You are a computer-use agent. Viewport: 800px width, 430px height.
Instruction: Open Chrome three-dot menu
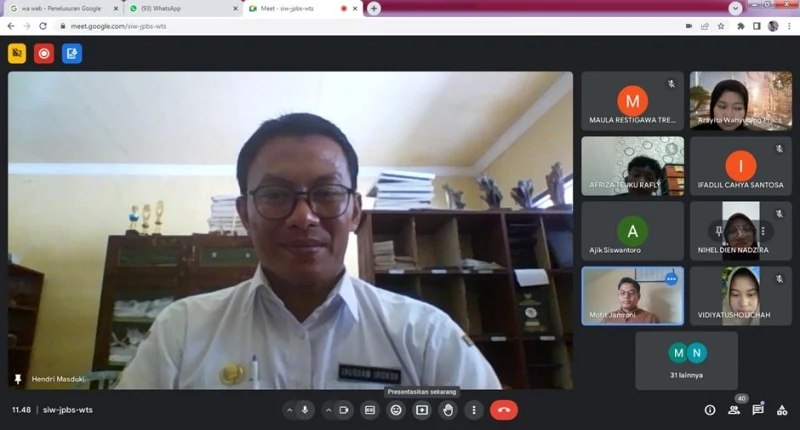pyautogui.click(x=789, y=26)
